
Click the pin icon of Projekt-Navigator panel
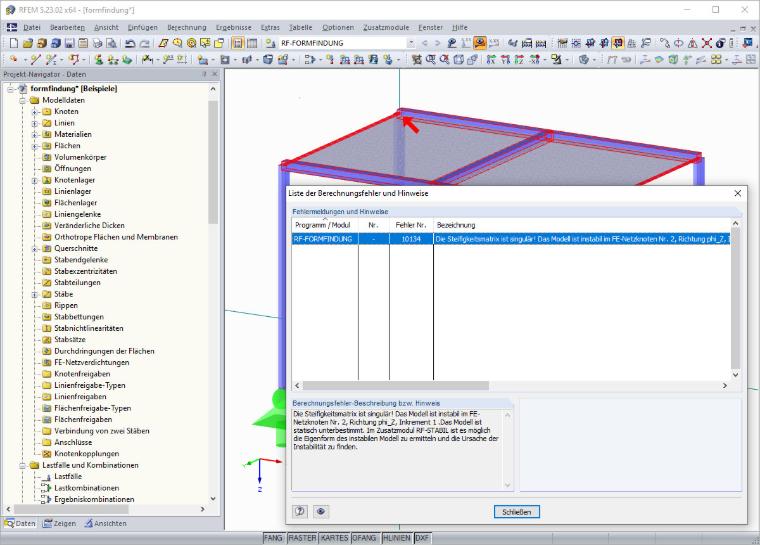click(205, 74)
